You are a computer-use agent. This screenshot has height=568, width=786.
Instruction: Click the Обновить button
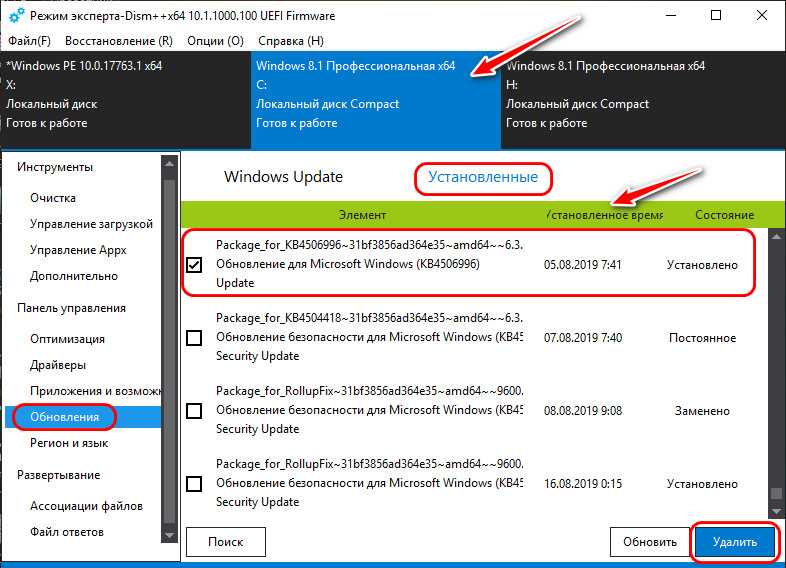650,542
